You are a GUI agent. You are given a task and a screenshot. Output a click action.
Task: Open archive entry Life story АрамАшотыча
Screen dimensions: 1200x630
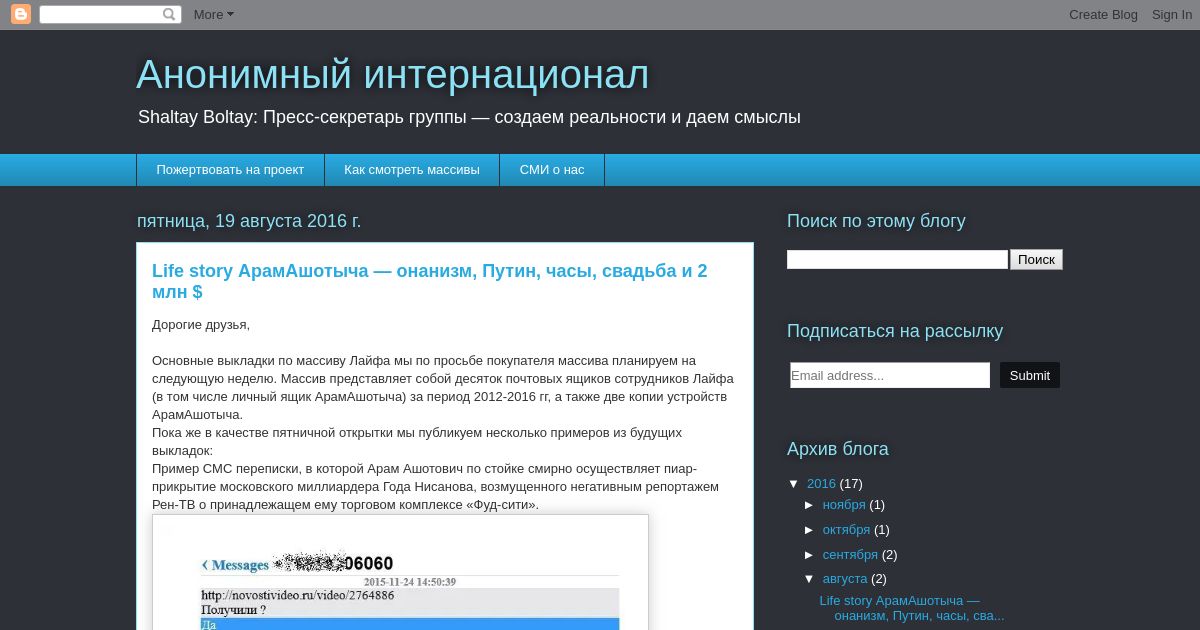911,608
